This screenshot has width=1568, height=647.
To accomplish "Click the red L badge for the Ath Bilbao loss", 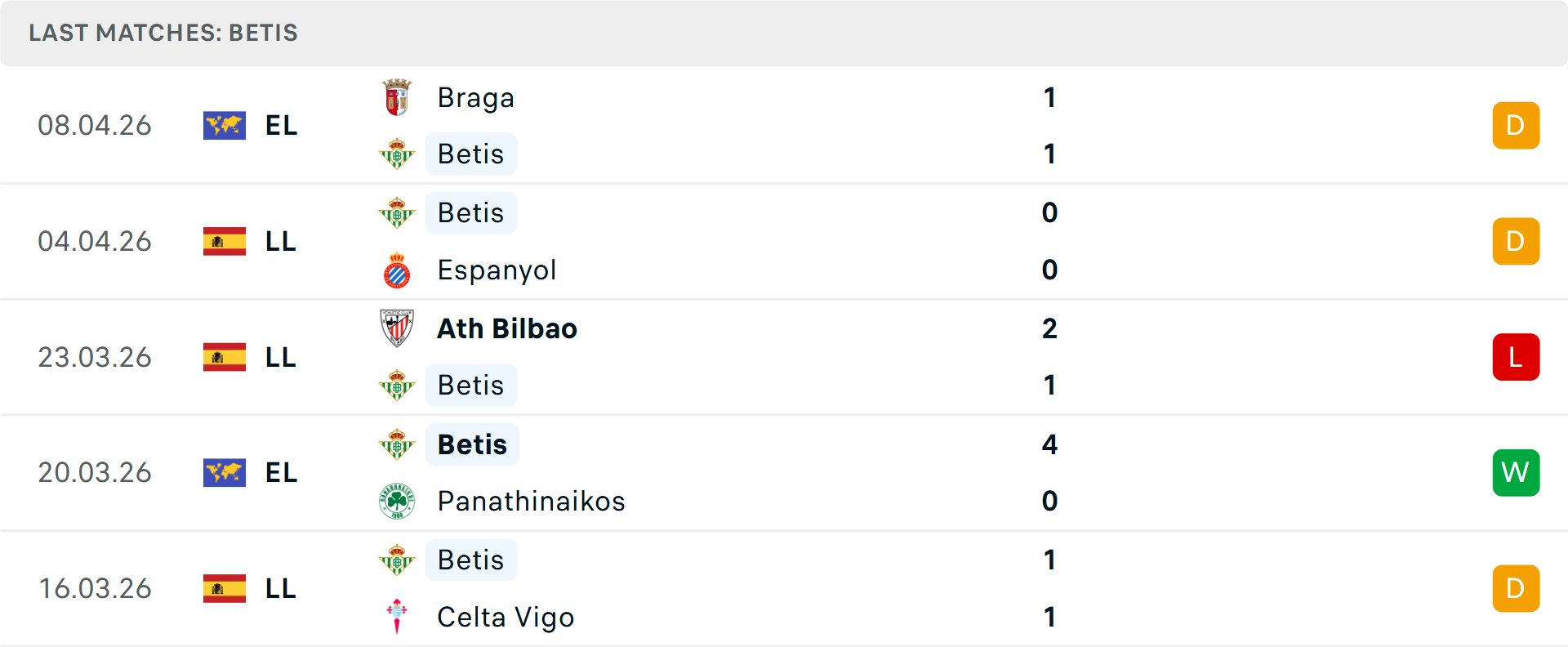I will click(x=1517, y=357).
